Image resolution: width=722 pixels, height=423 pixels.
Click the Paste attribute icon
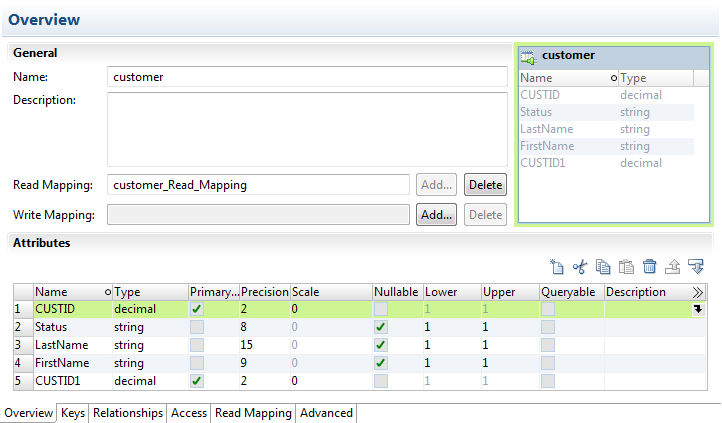click(626, 267)
